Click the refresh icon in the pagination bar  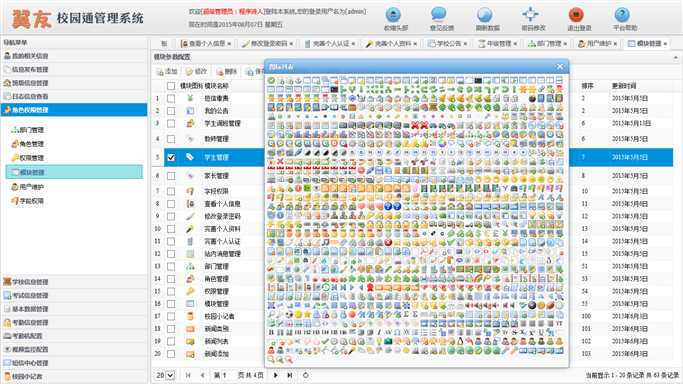305,375
